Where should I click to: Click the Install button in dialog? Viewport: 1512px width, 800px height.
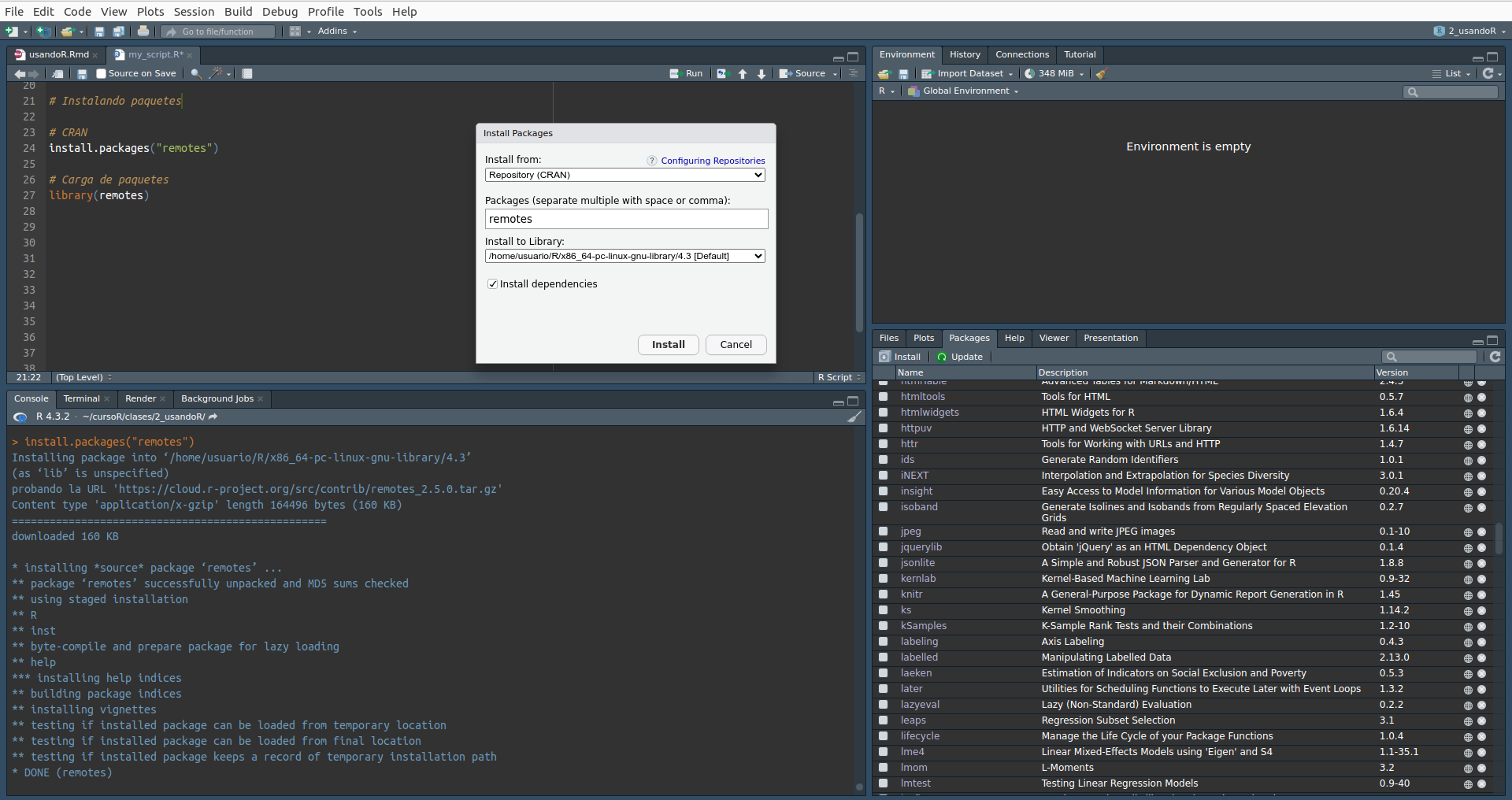click(668, 345)
